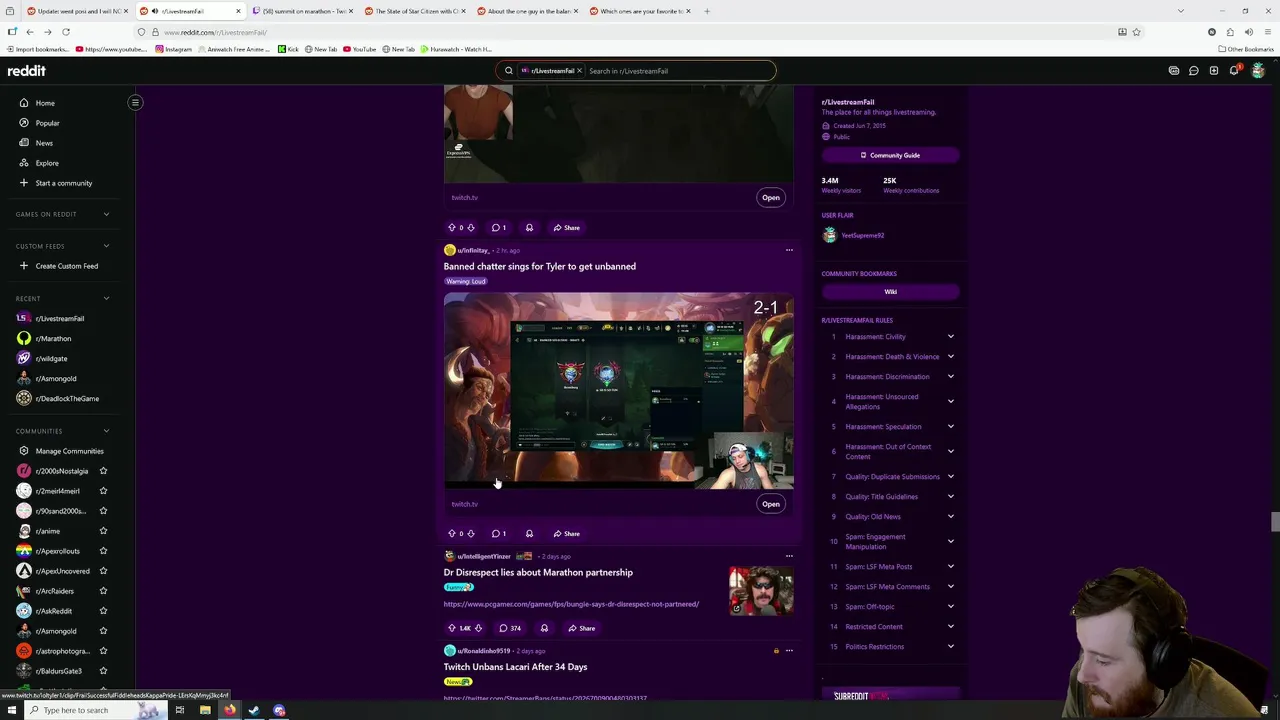
Task: Click the Reddit logo
Action: coord(27,71)
